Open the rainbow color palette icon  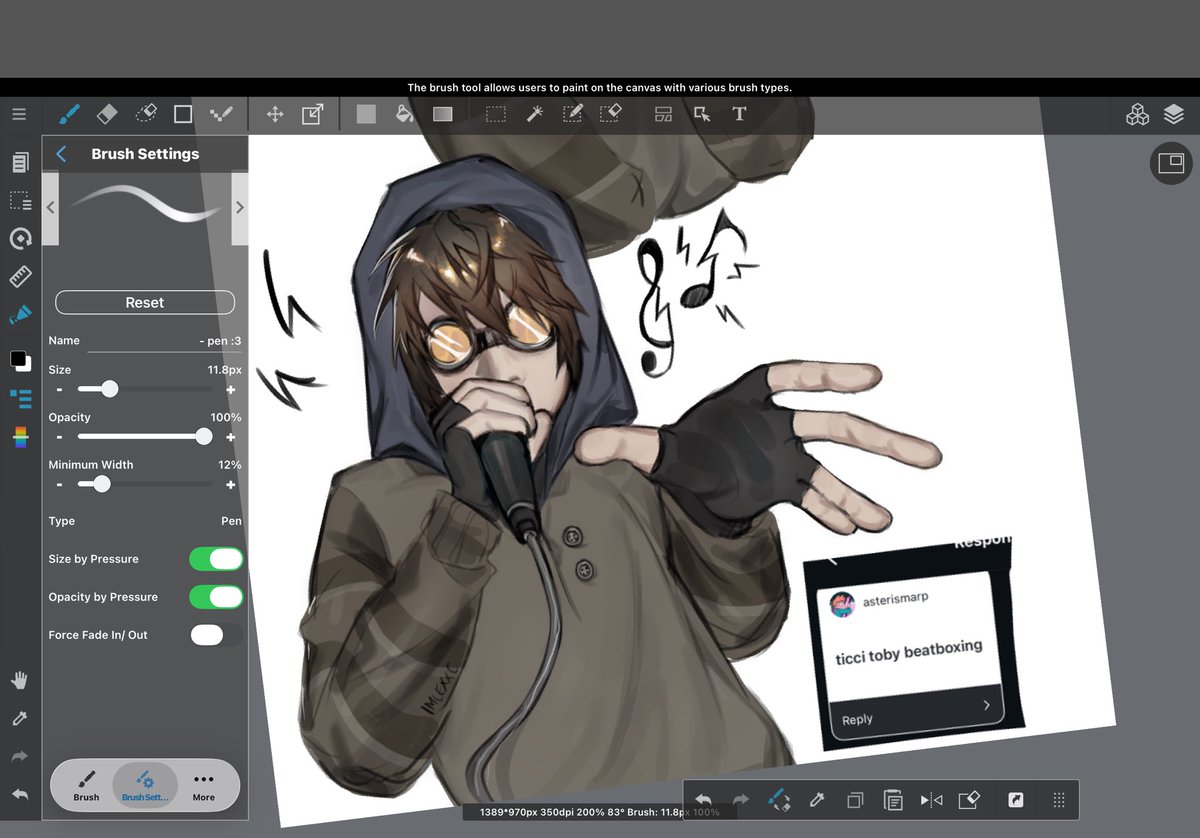(20, 436)
